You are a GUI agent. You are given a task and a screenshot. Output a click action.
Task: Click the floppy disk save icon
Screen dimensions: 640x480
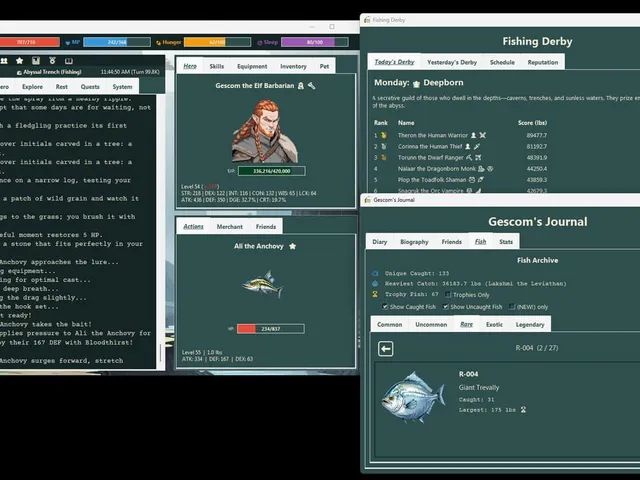click(x=36, y=61)
